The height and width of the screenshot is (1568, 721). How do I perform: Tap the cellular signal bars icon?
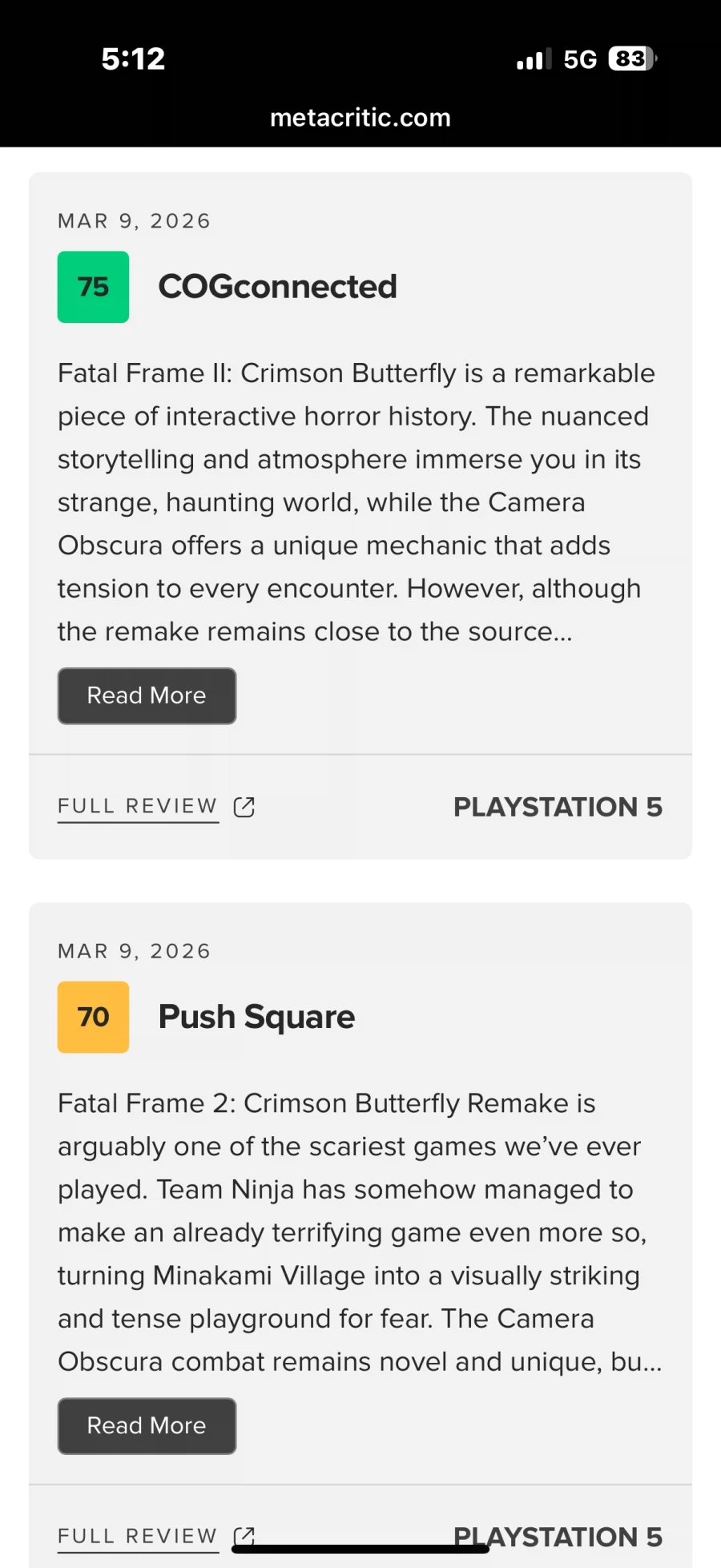click(x=534, y=59)
